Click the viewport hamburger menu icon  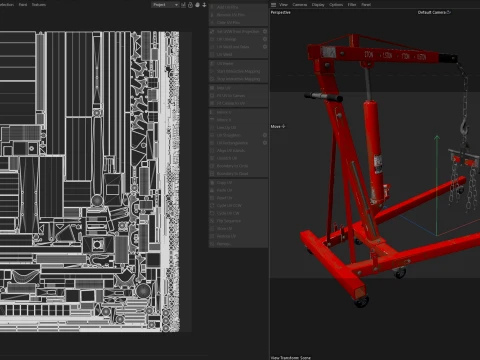[x=273, y=5]
